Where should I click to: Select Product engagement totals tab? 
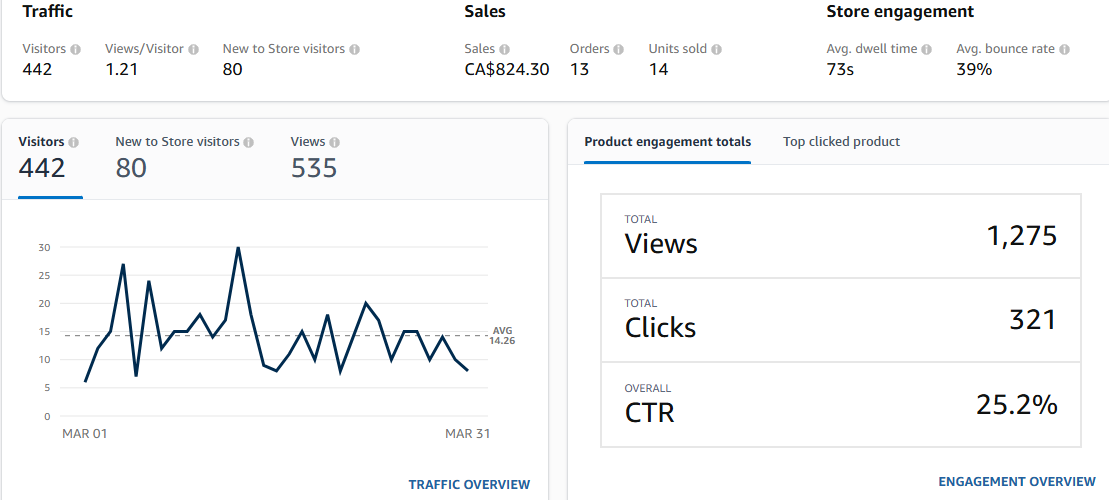(x=668, y=141)
